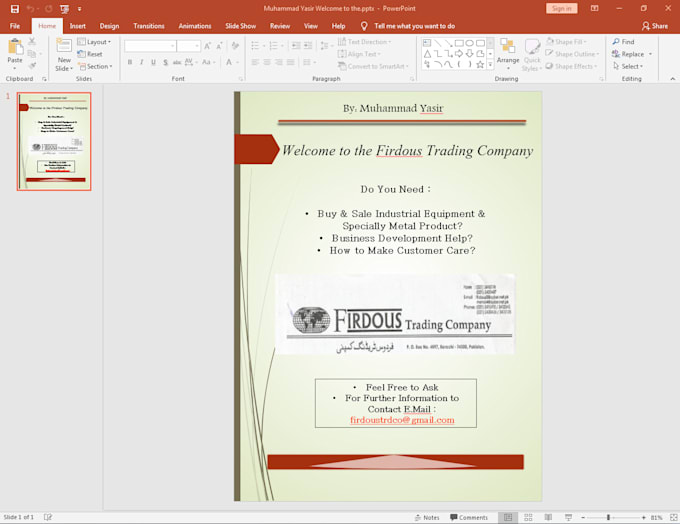Viewport: 680px width, 524px height.
Task: Select the star shape in shapes gallery
Action: (x=480, y=65)
